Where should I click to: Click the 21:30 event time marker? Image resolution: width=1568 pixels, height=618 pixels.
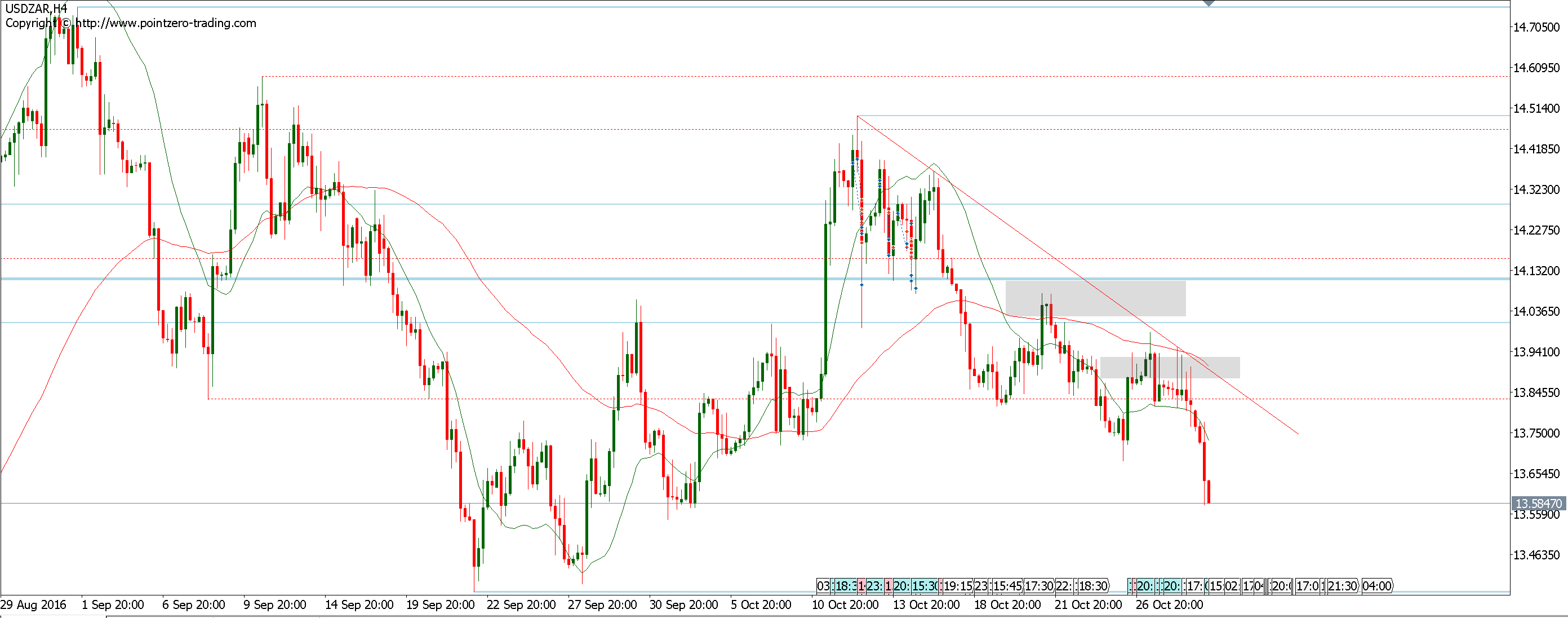pyautogui.click(x=1342, y=586)
